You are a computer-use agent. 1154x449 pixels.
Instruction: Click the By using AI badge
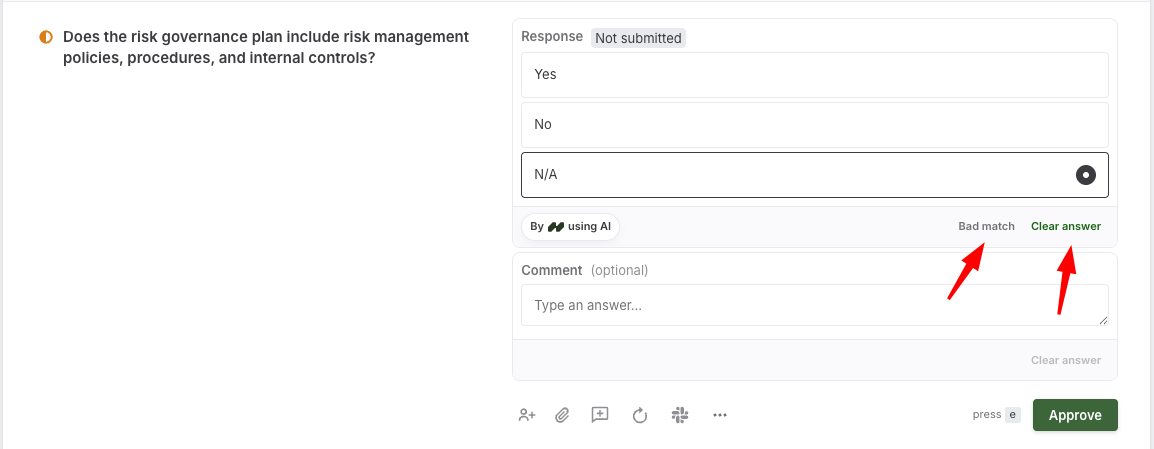(570, 227)
